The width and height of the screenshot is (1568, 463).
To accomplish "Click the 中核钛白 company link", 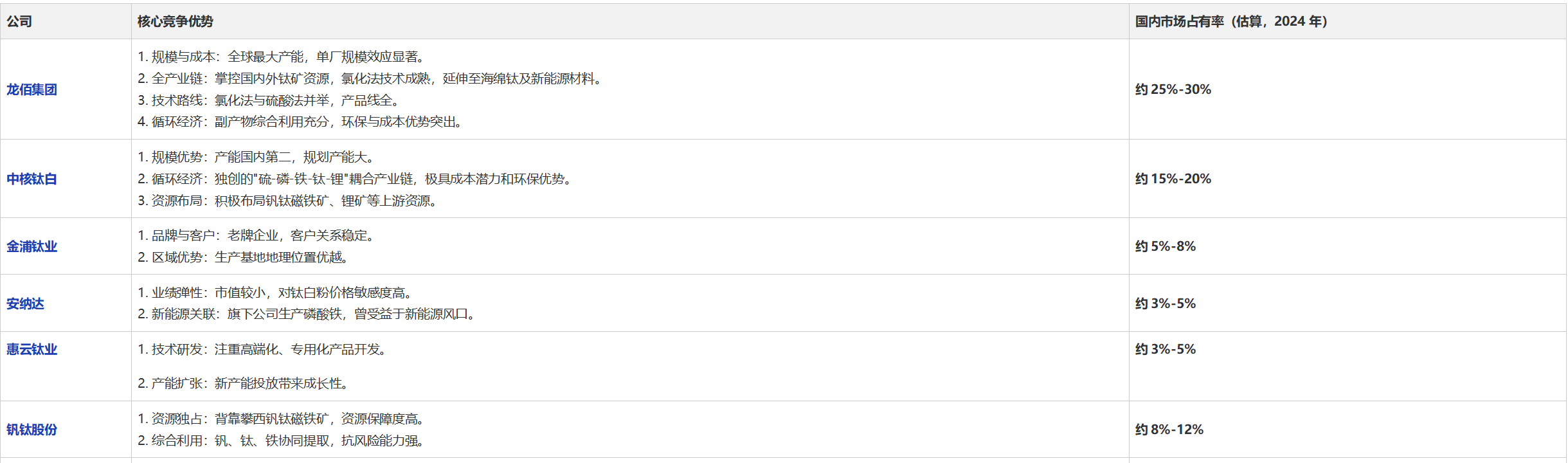I will click(32, 179).
